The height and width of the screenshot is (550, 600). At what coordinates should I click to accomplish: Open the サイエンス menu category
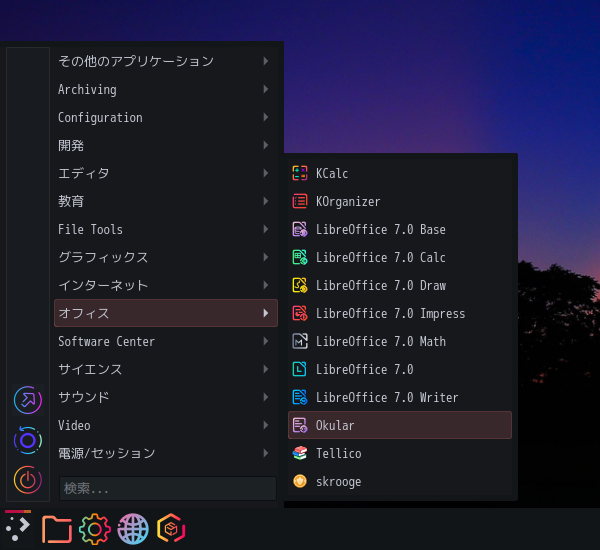166,369
